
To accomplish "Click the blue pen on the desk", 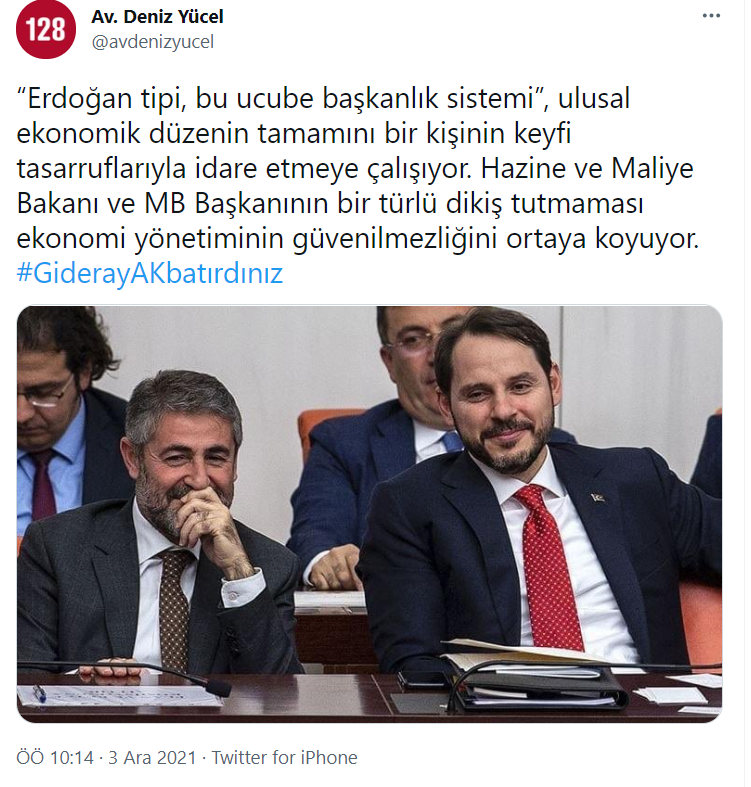I will [40, 693].
